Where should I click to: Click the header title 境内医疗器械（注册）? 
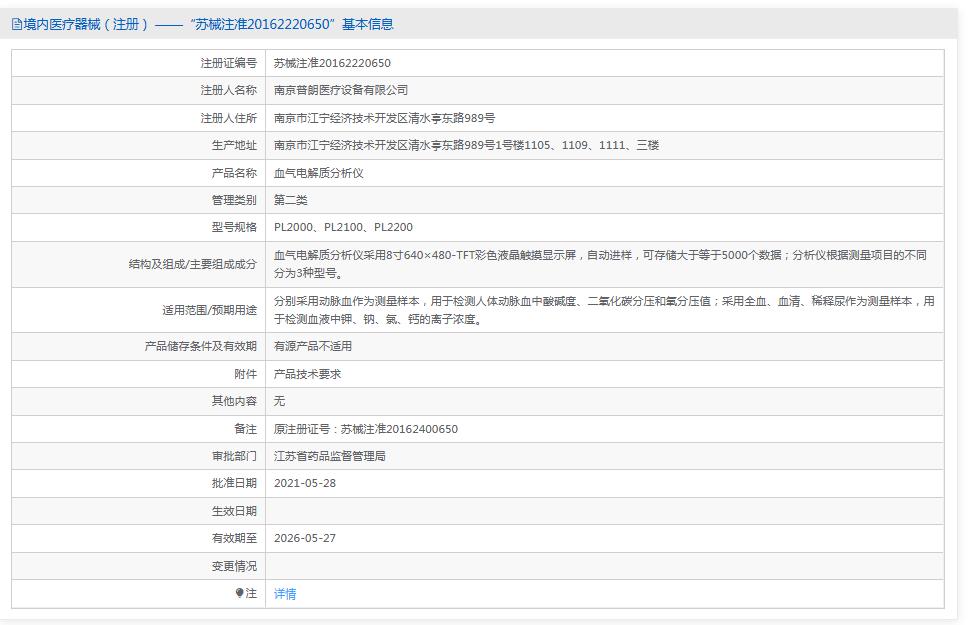click(86, 24)
